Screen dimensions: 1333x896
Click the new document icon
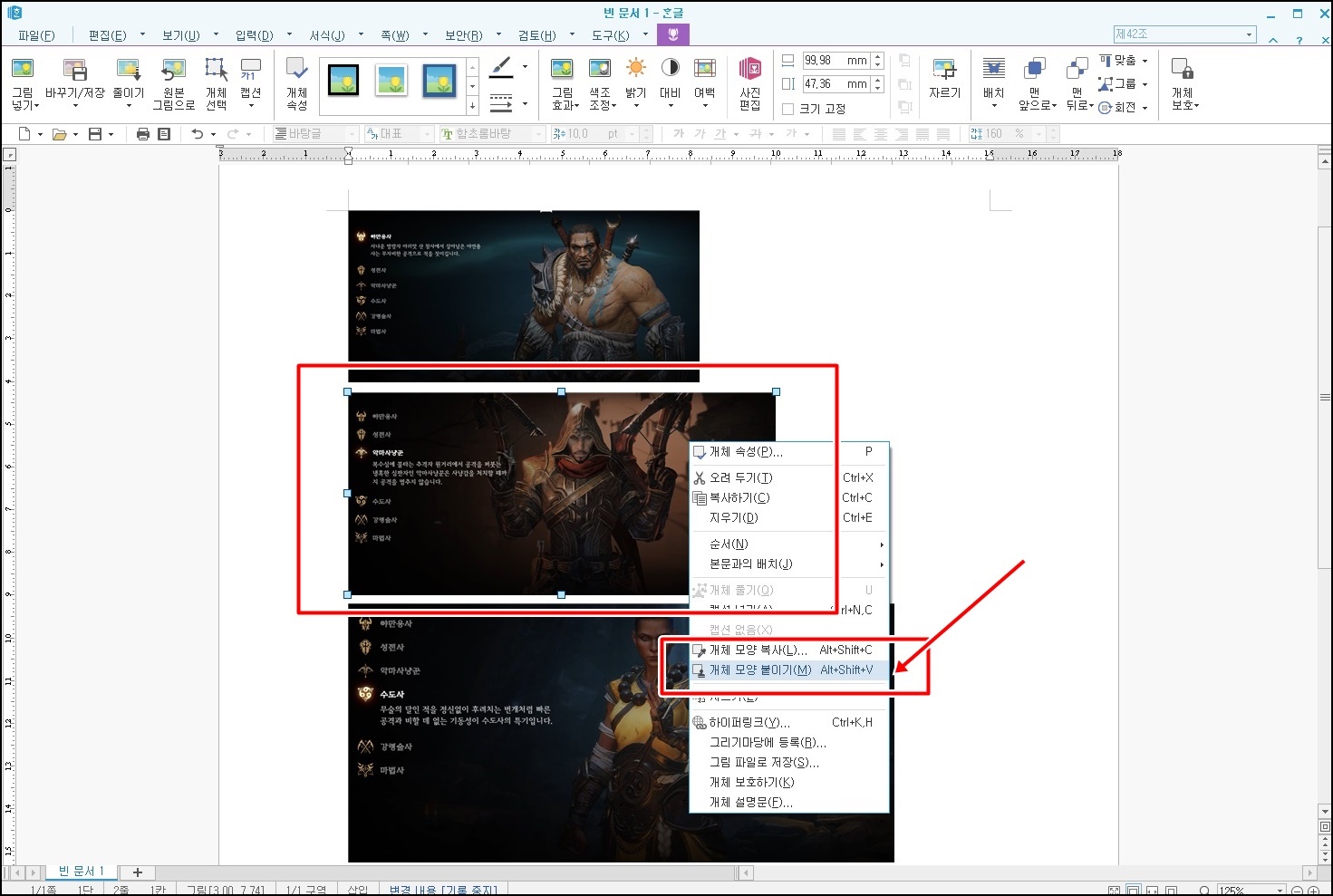(24, 134)
